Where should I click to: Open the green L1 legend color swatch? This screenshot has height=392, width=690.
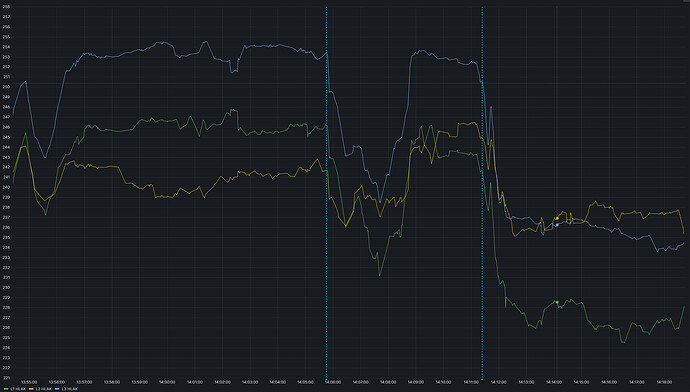point(6,389)
